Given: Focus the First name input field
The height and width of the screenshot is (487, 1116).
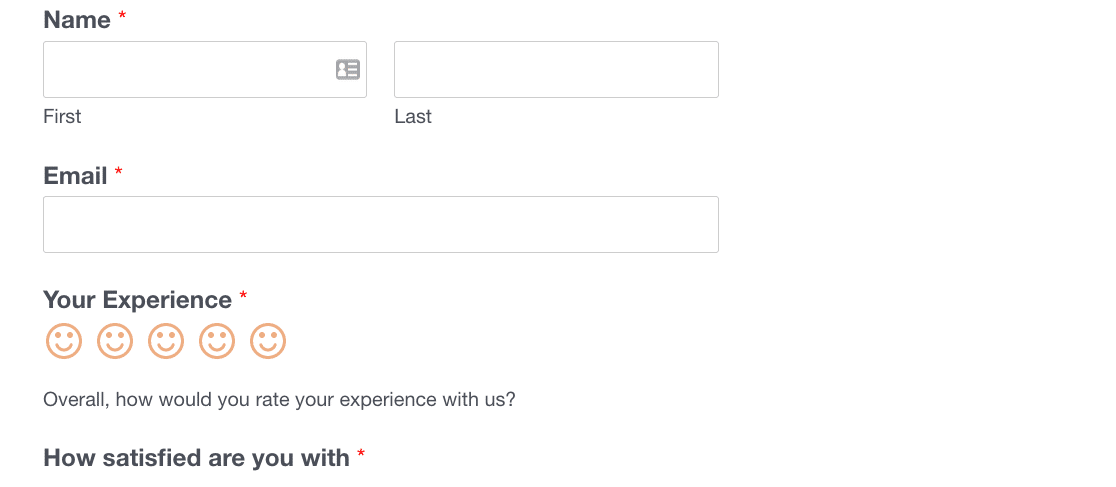Looking at the screenshot, I should 205,70.
